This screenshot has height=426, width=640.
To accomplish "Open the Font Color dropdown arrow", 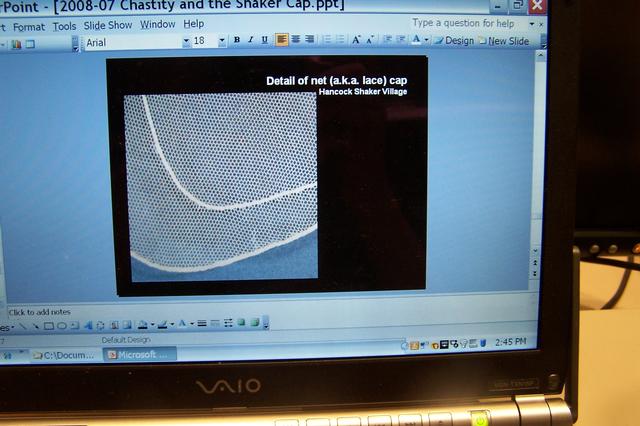I will pyautogui.click(x=426, y=40).
